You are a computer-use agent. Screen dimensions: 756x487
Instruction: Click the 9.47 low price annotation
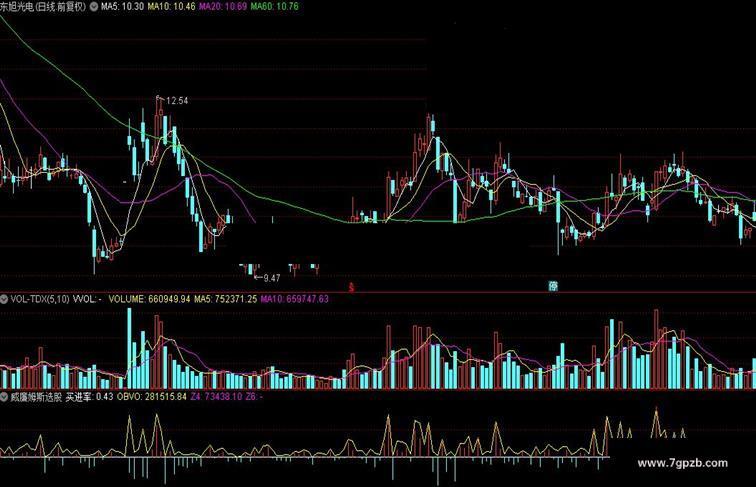pyautogui.click(x=272, y=278)
